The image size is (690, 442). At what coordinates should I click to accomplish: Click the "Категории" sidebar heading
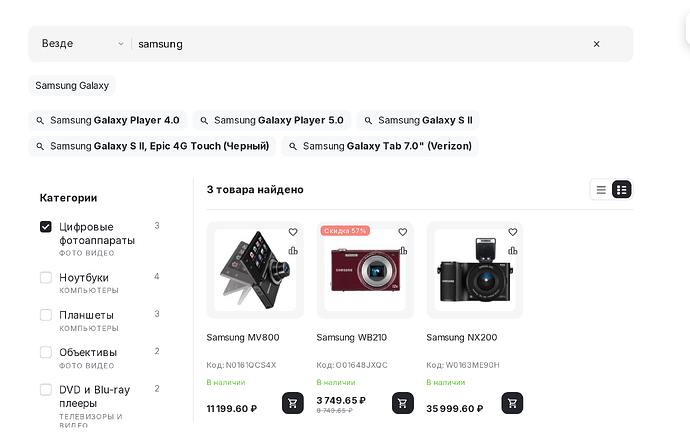pyautogui.click(x=68, y=198)
